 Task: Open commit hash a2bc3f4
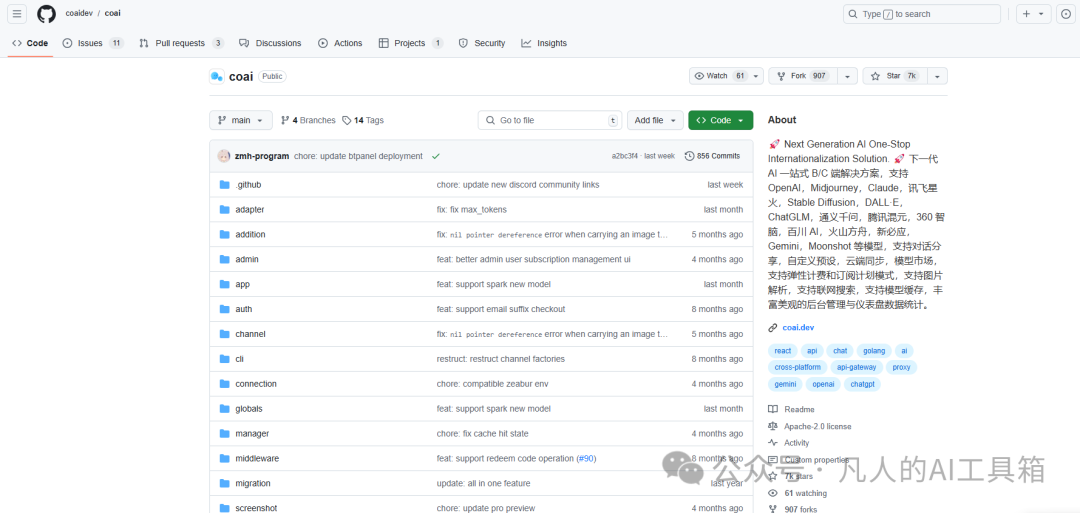[x=624, y=156]
